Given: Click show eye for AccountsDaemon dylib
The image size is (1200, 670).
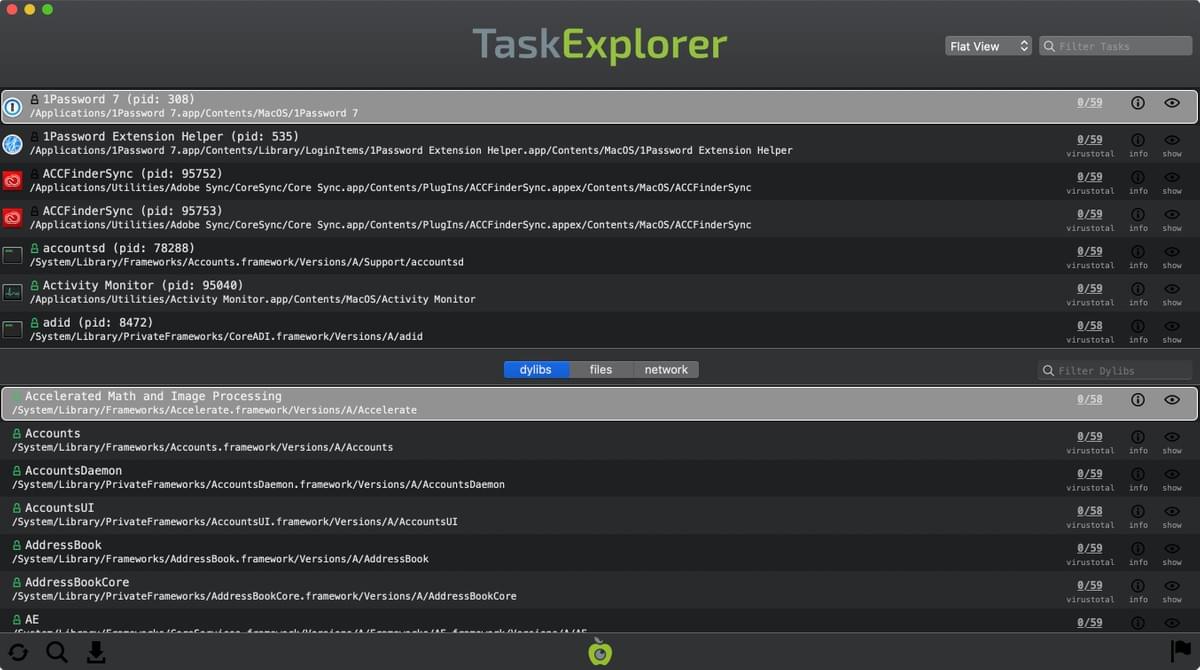Looking at the screenshot, I should (x=1172, y=474).
